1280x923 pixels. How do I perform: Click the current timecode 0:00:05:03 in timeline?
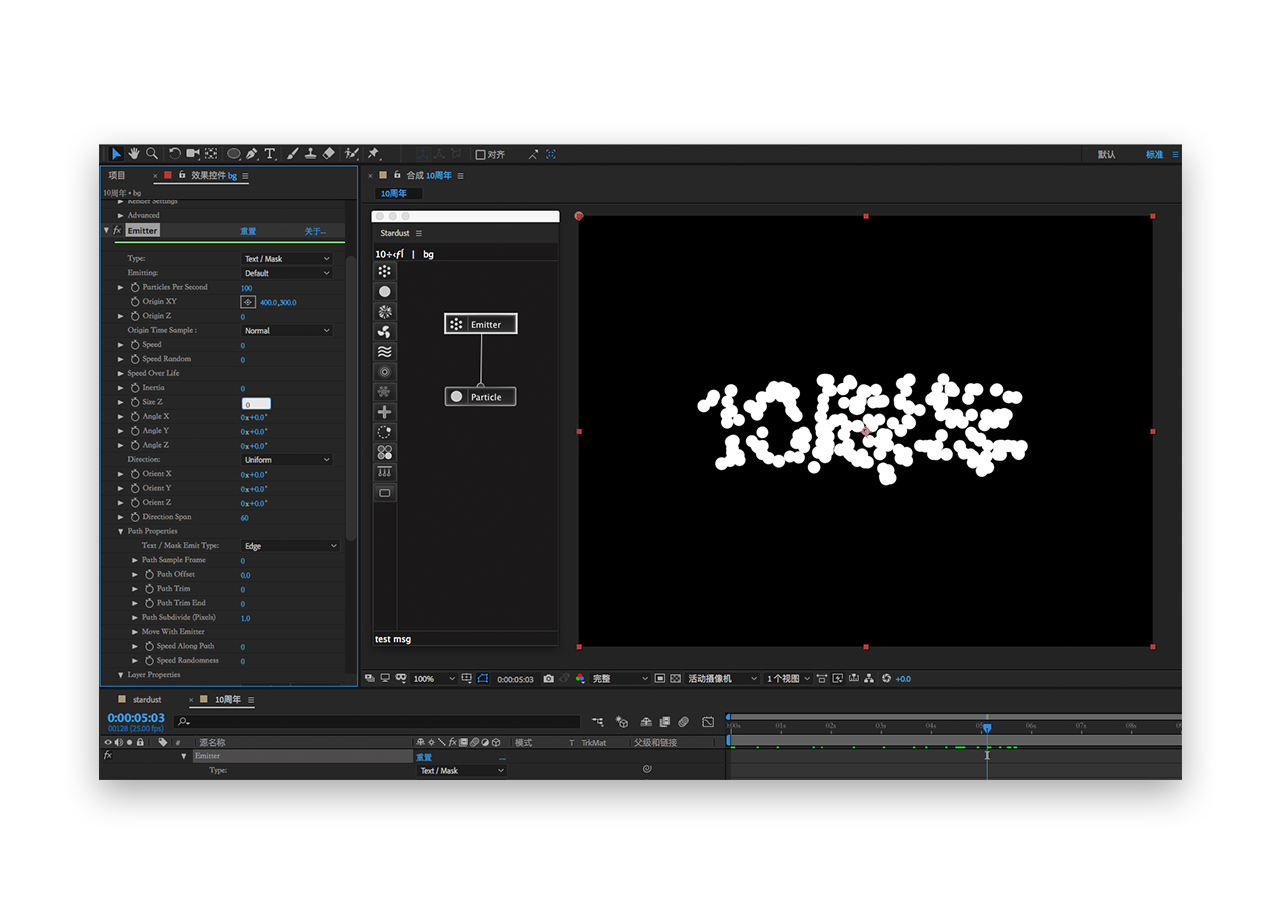(136, 718)
